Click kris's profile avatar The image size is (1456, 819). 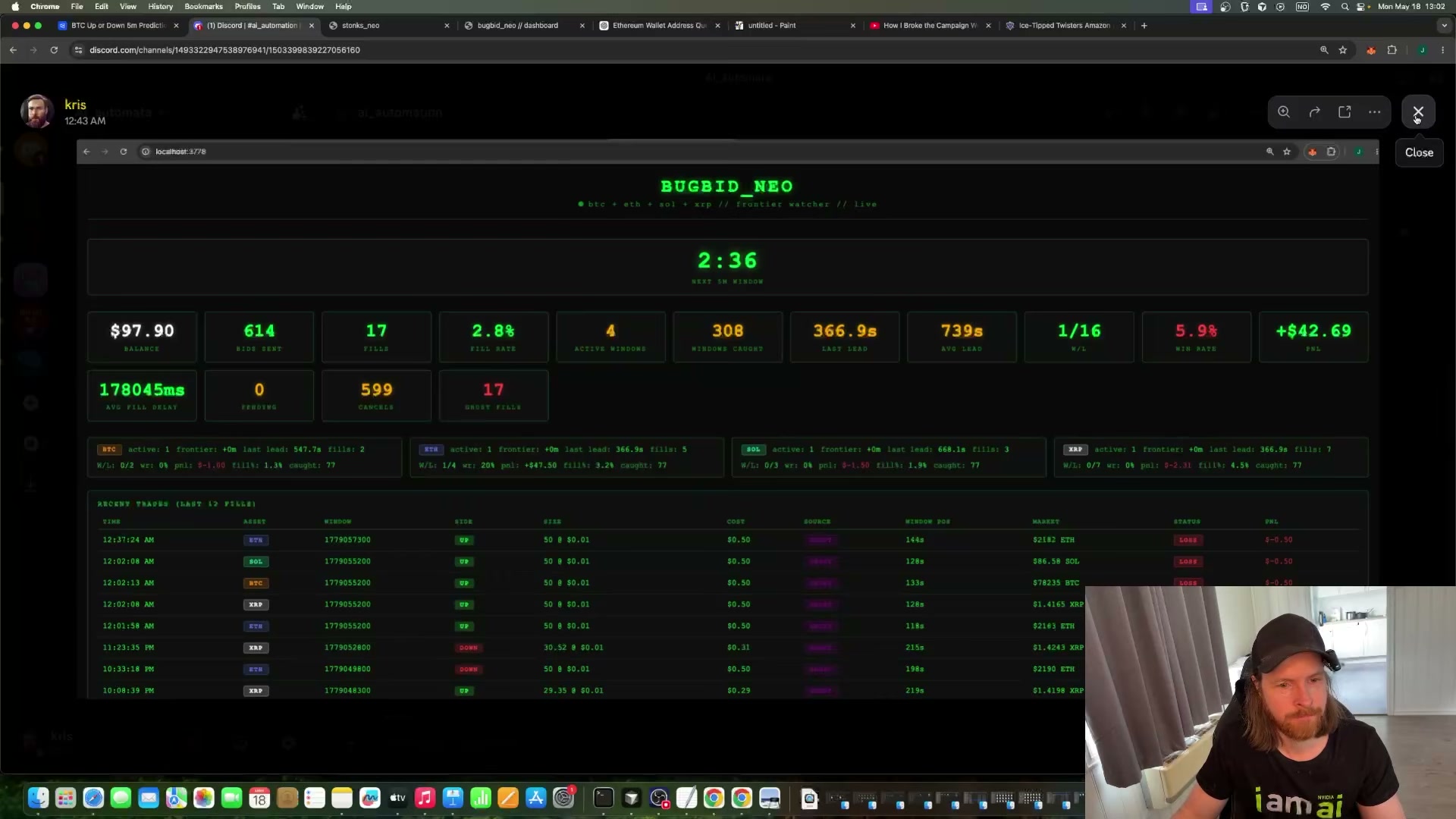pos(36,111)
